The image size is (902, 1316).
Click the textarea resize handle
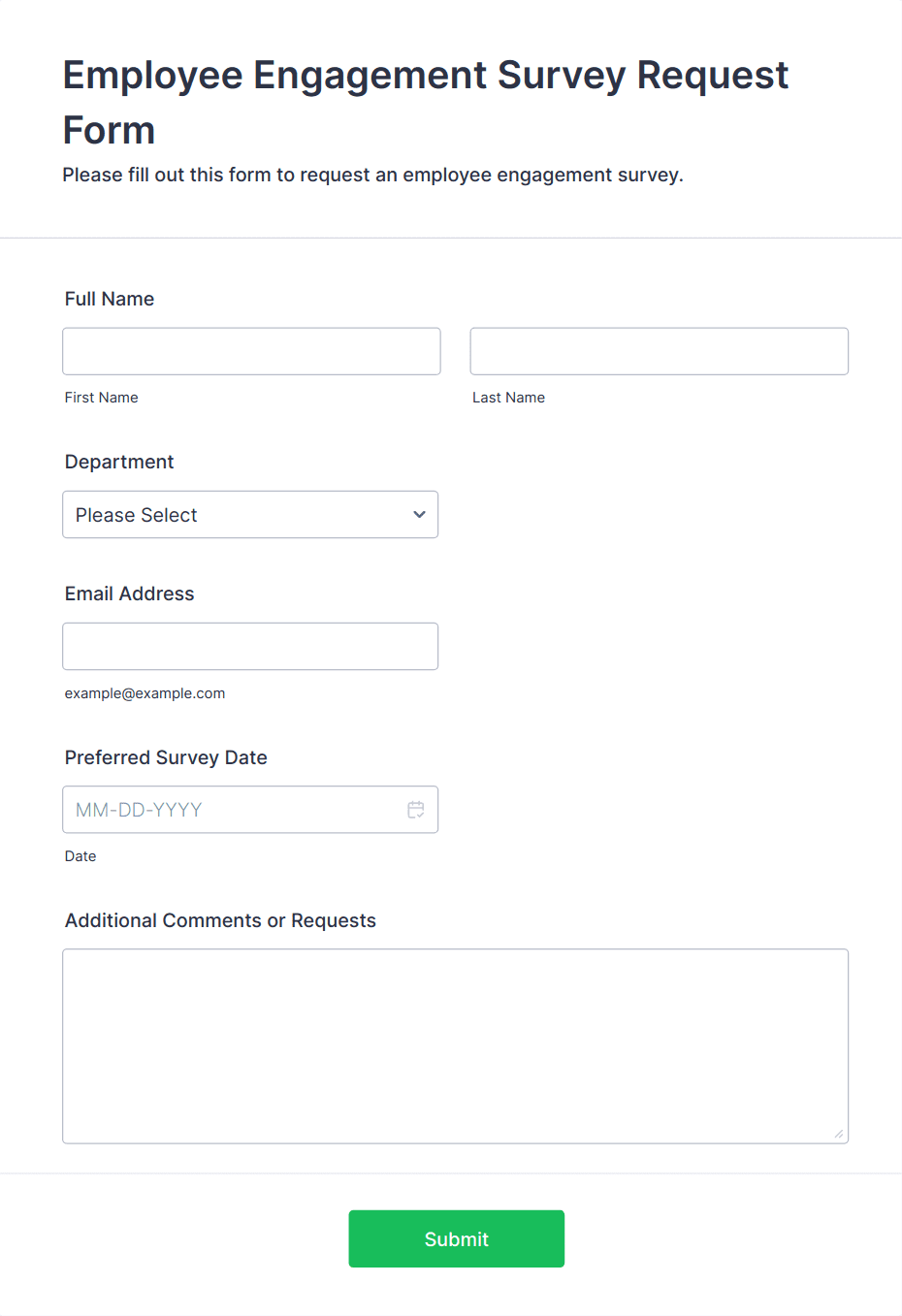pyautogui.click(x=839, y=1134)
